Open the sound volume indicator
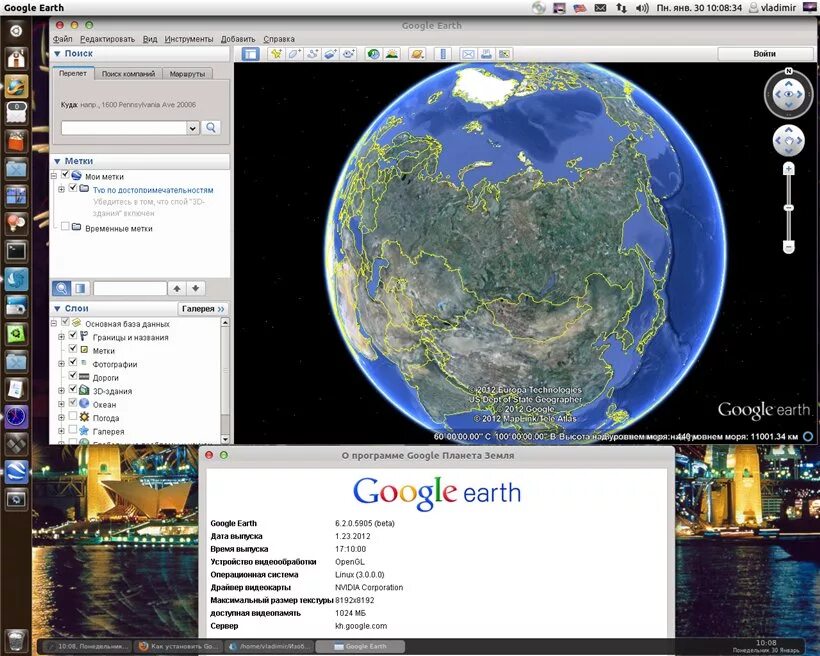Screen dimensions: 820x656 tap(642, 7)
